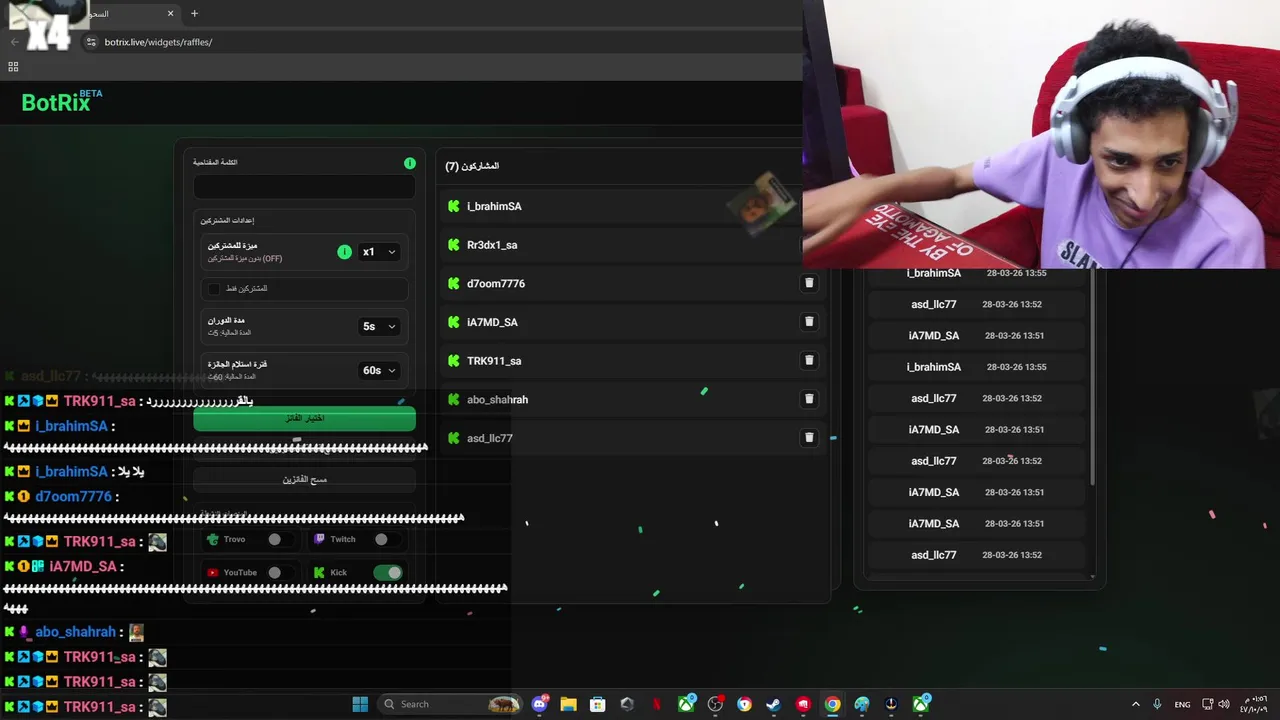Click the Kick logo next to Rr3dx1_sa
1280x720 pixels.
454,245
